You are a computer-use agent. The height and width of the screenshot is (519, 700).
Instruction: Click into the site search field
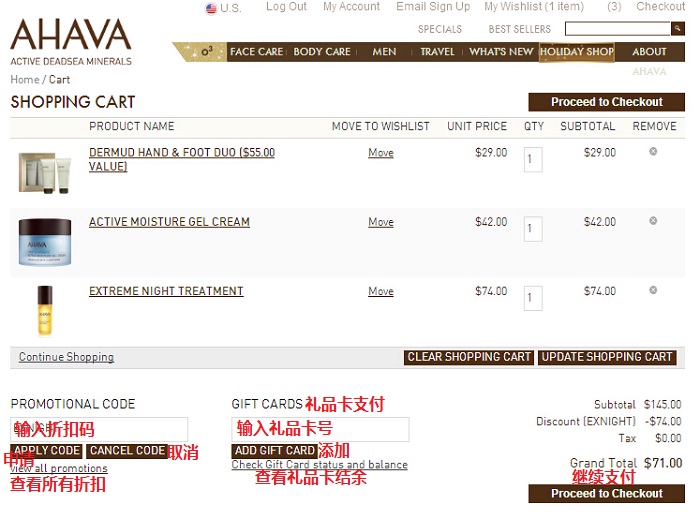click(618, 29)
